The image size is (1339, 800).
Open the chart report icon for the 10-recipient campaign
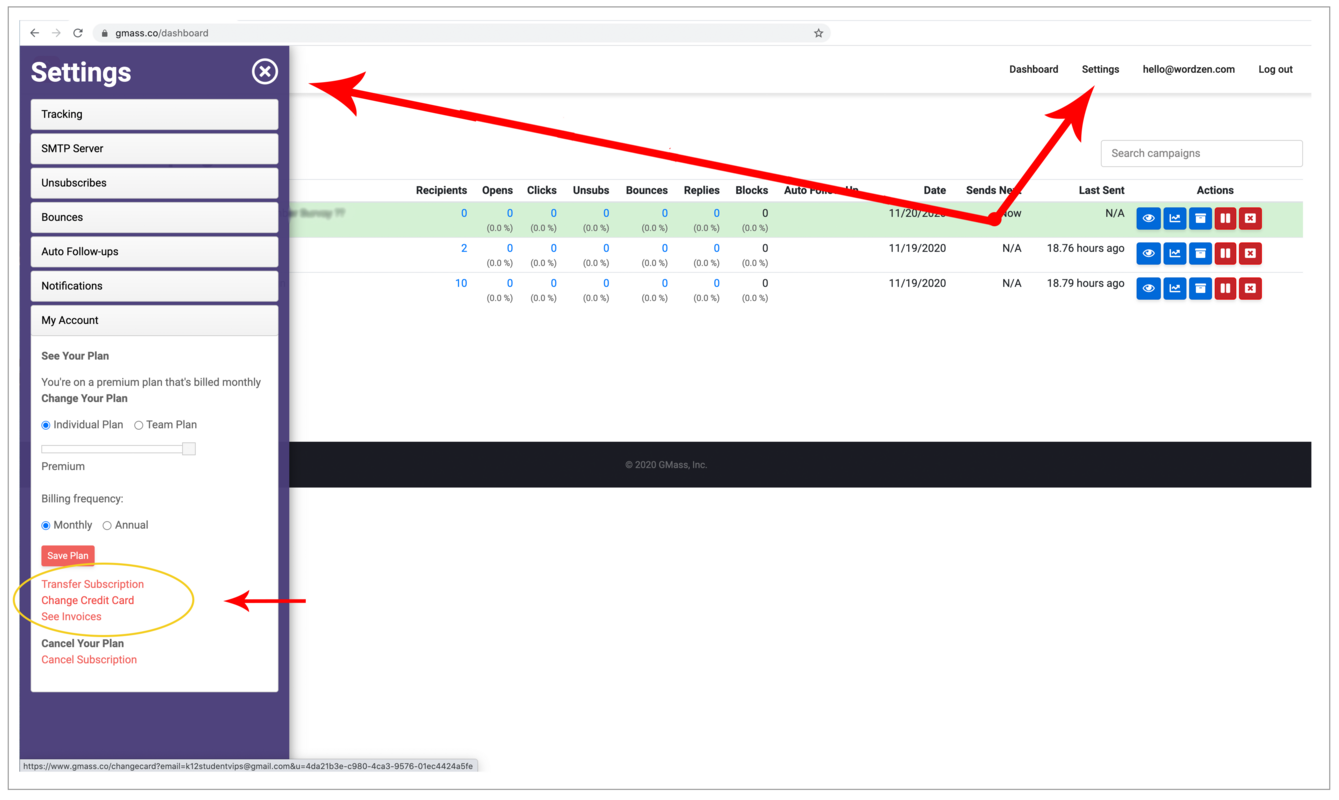[1174, 288]
